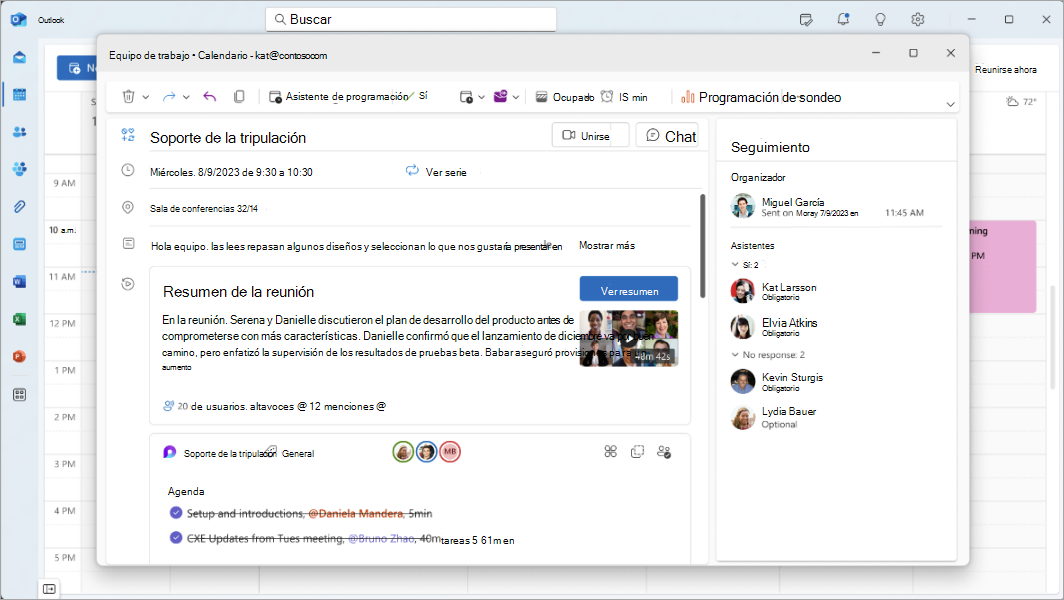Open tips lightbulb icon
The width and height of the screenshot is (1064, 600).
point(880,20)
